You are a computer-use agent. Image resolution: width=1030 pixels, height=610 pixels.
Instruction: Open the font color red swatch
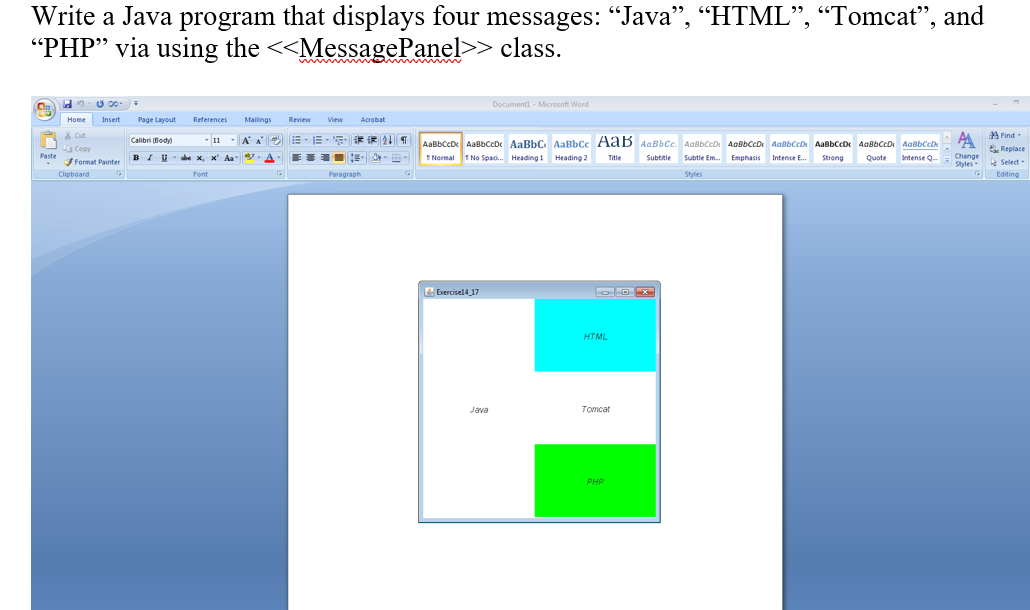click(269, 158)
